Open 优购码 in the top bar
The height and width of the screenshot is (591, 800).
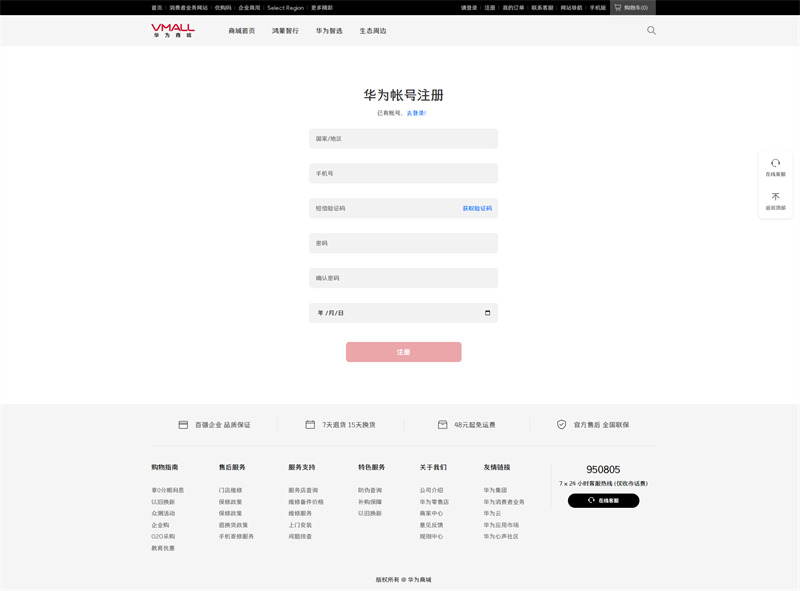coord(223,8)
